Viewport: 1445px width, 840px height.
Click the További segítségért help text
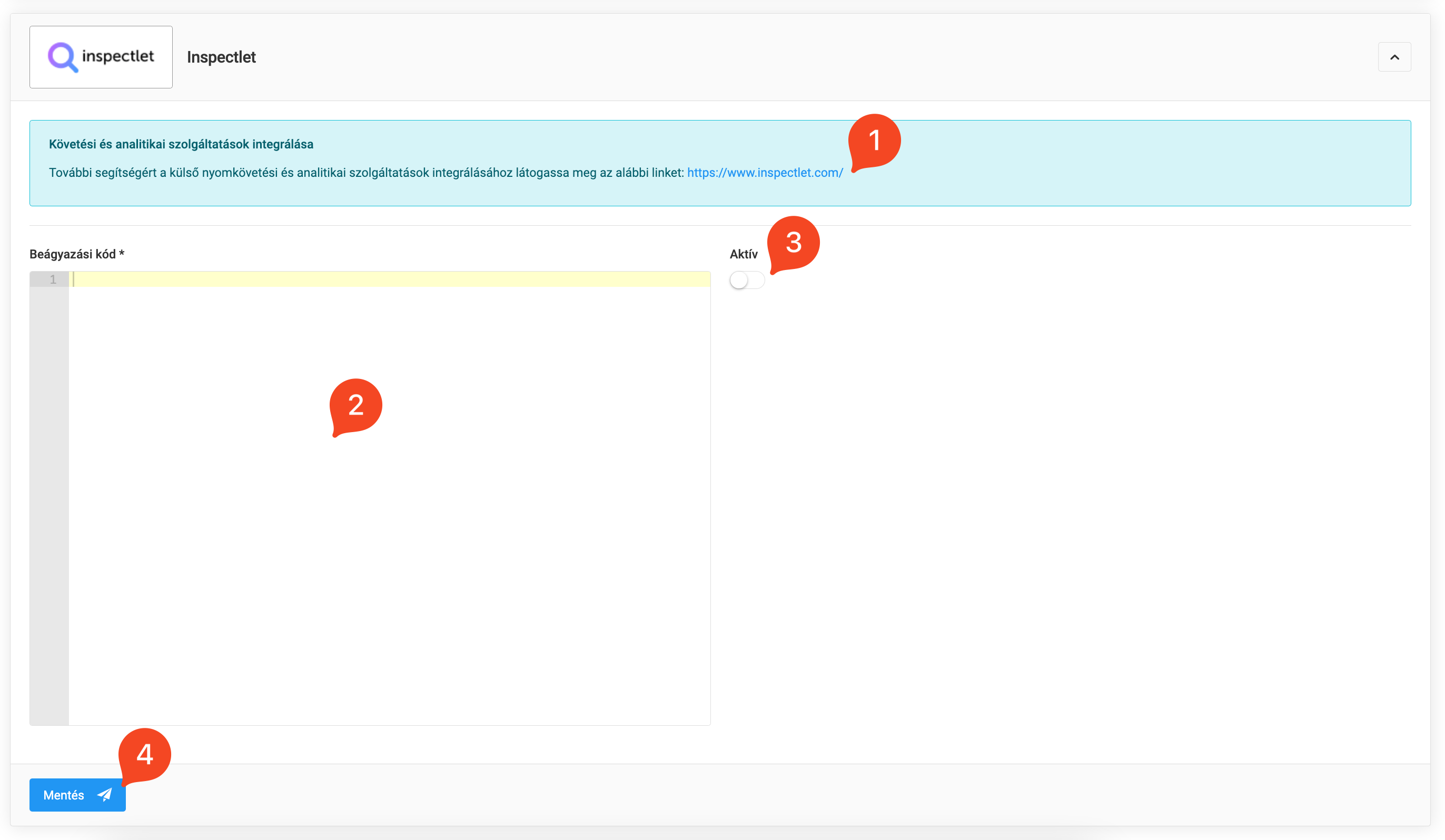pos(366,173)
